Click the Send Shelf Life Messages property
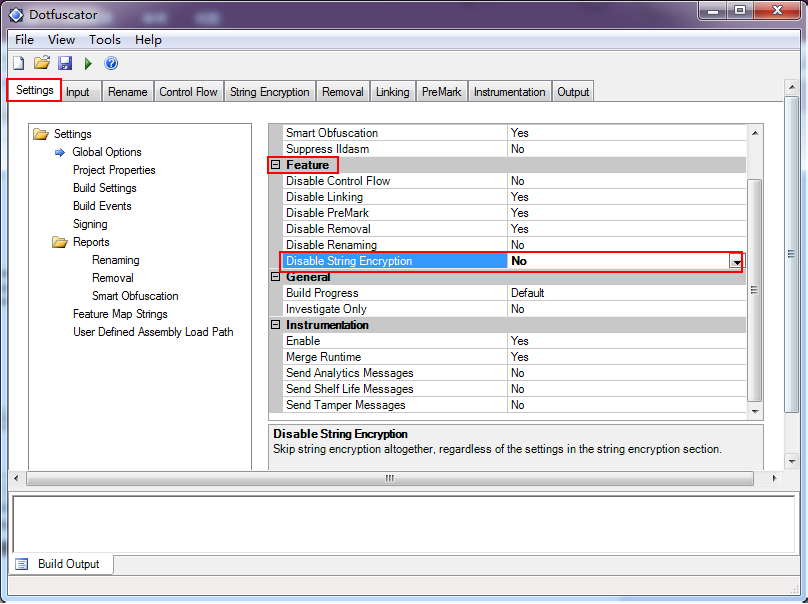 (x=514, y=389)
